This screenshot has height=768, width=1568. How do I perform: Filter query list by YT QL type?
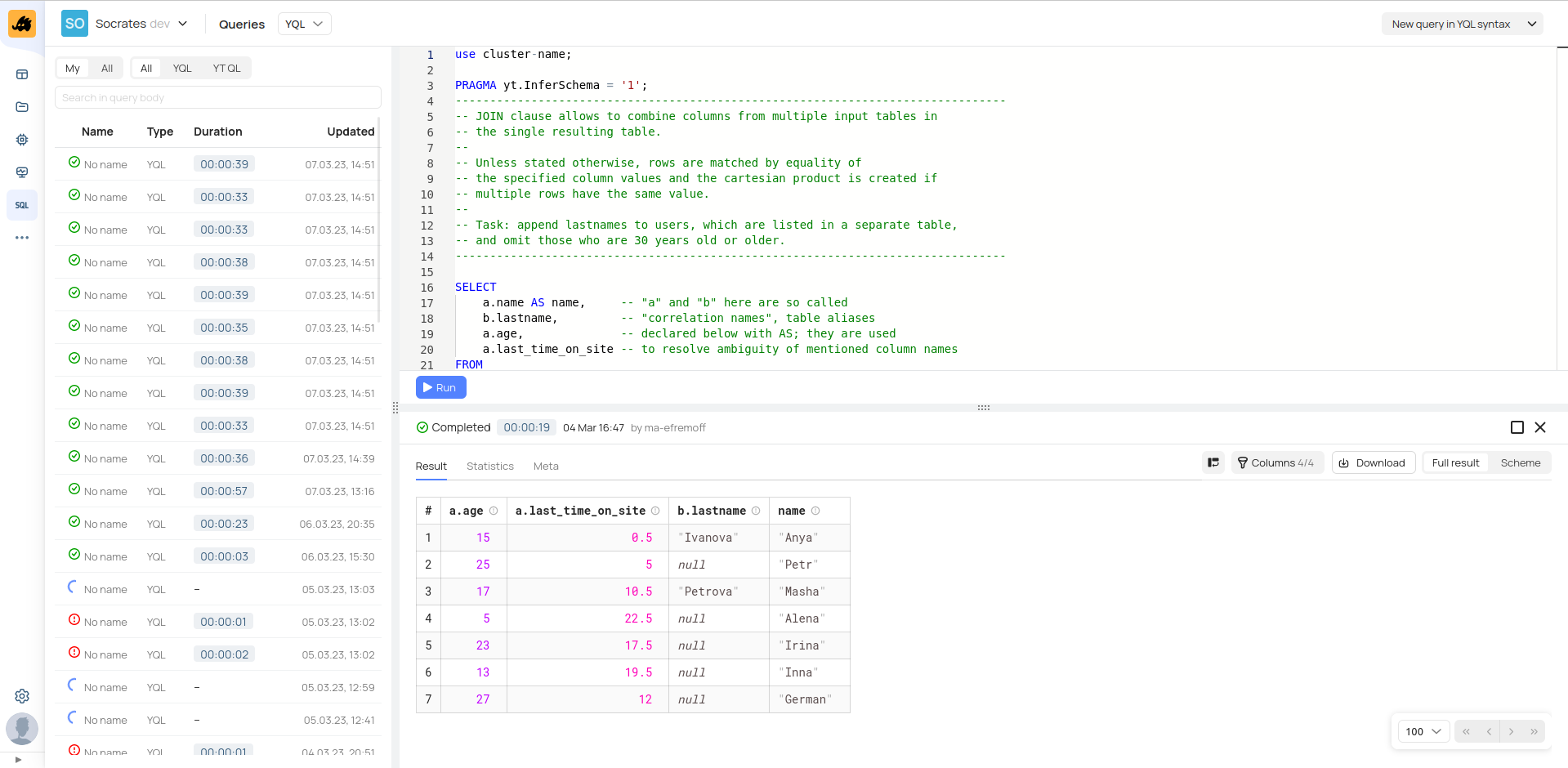pos(226,68)
